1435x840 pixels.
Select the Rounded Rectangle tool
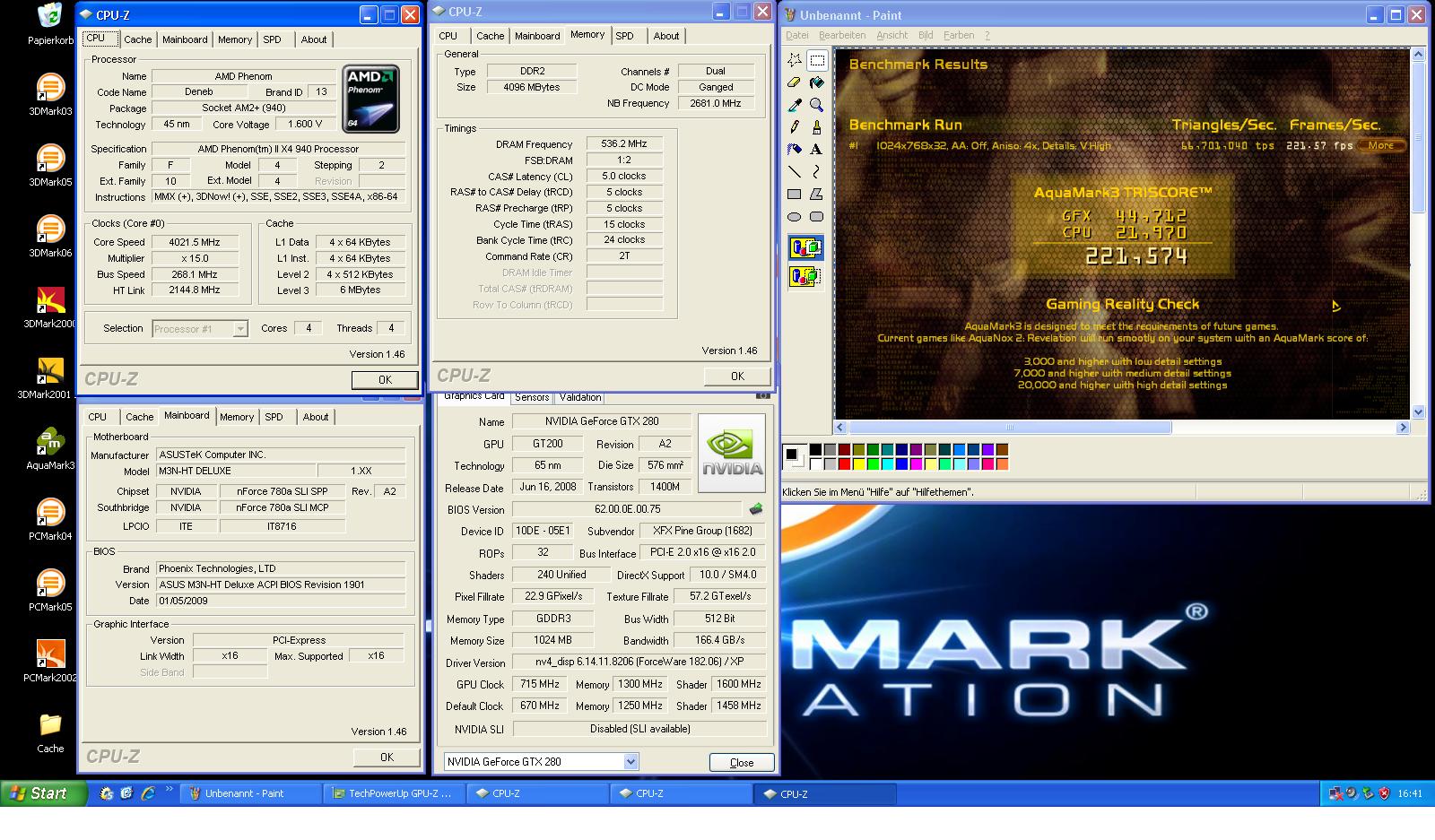click(817, 216)
